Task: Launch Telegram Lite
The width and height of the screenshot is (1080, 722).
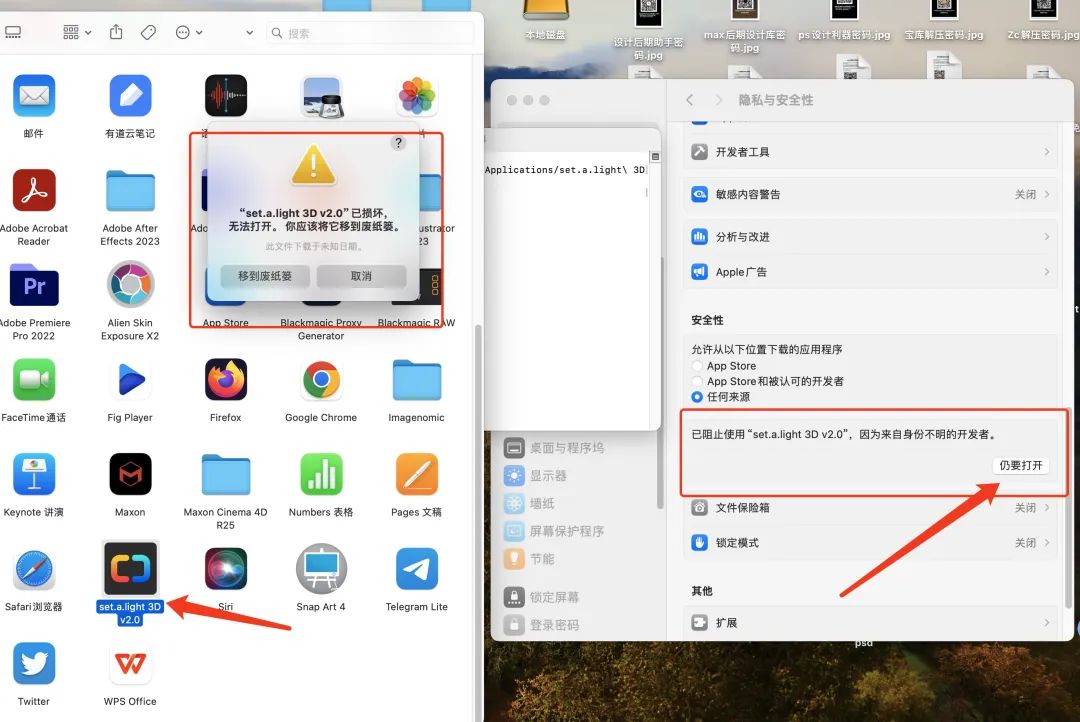Action: 417,569
